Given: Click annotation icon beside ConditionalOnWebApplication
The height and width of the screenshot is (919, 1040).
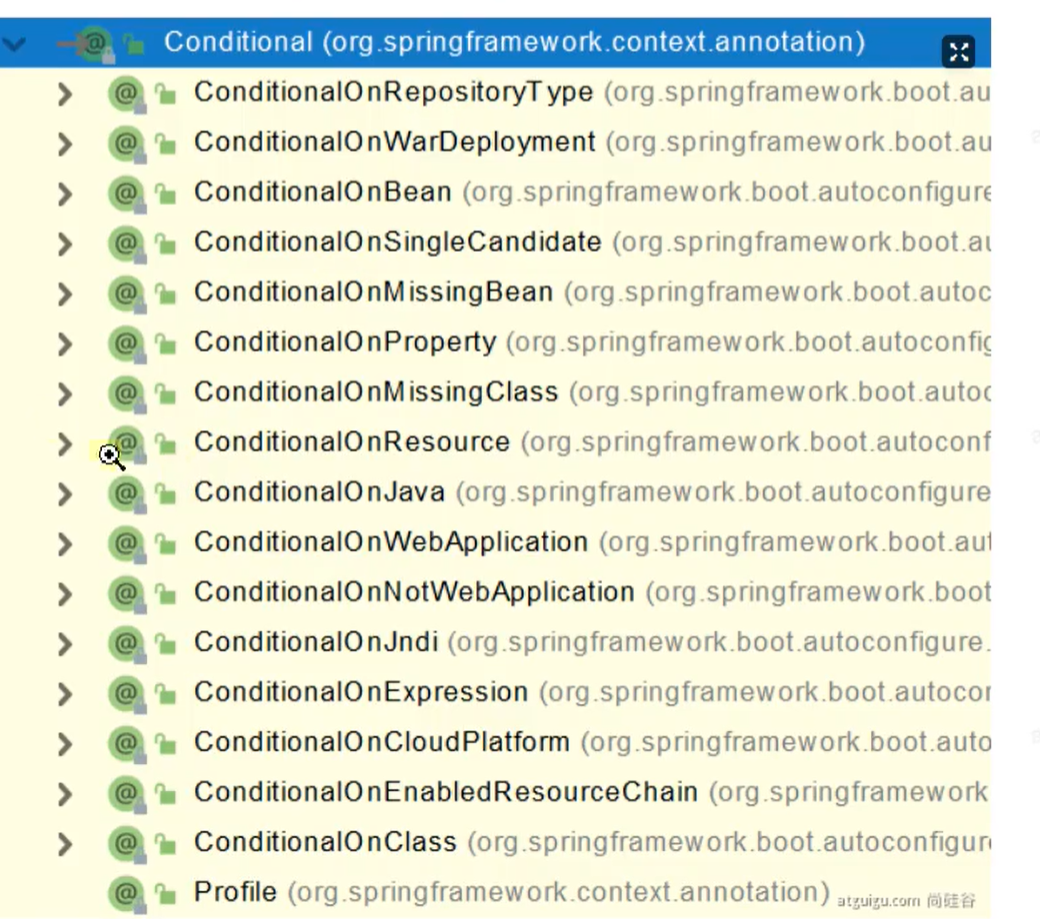Looking at the screenshot, I should coord(127,544).
